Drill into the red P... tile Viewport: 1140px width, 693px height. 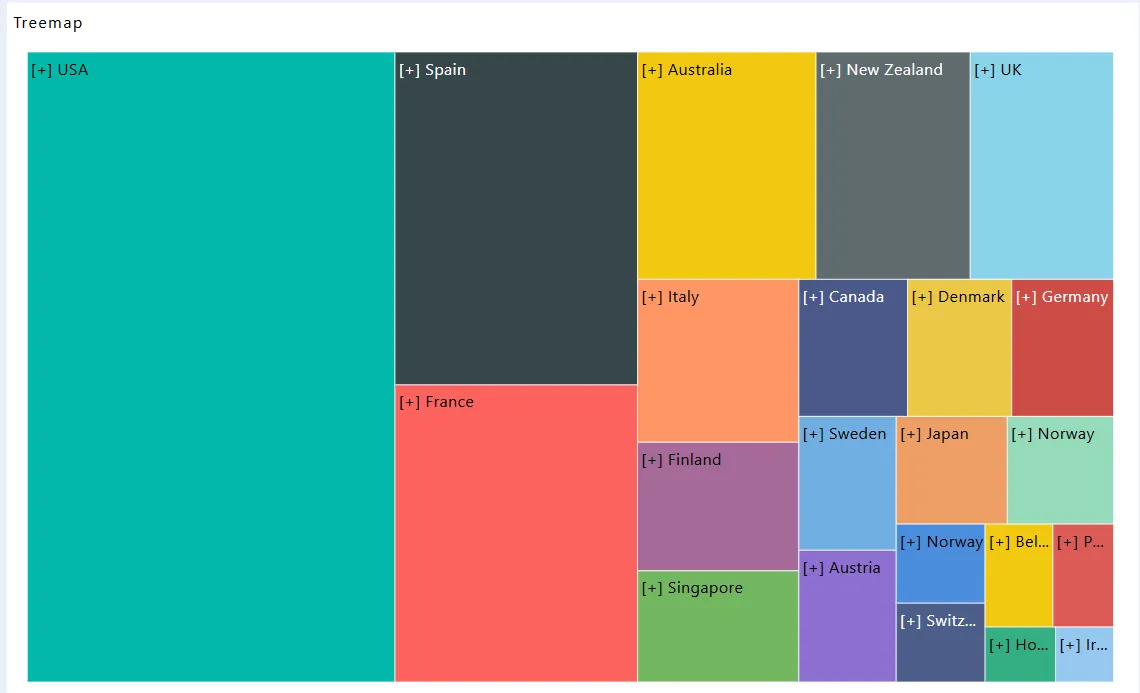tap(1083, 575)
